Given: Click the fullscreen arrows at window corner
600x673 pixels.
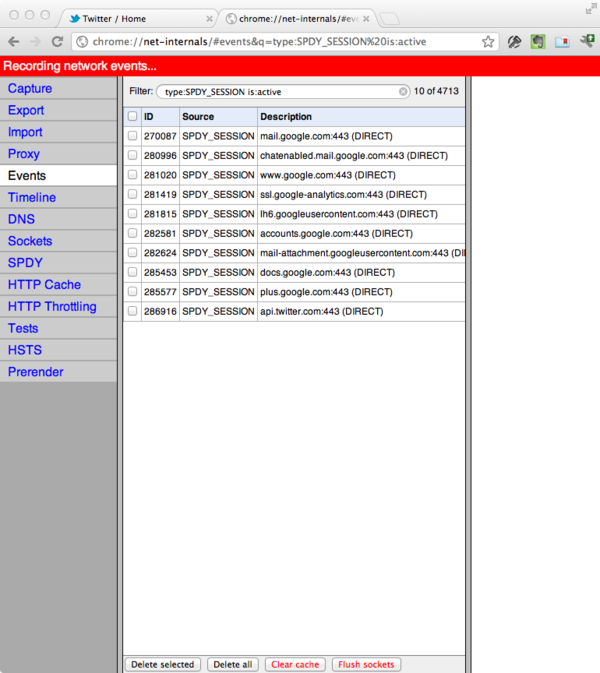Looking at the screenshot, I should pyautogui.click(x=591, y=9).
